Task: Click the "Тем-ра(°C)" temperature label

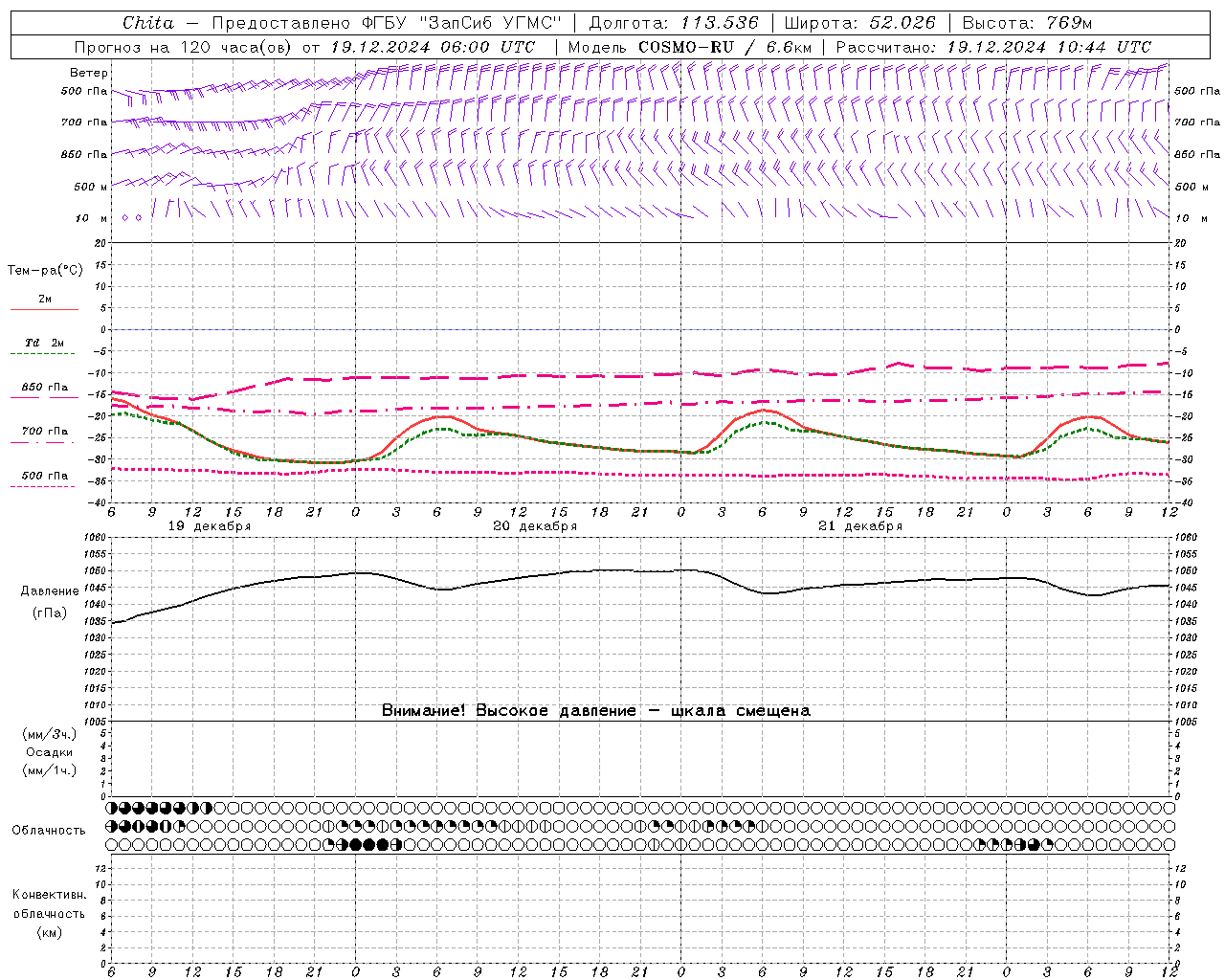Action: tap(45, 271)
